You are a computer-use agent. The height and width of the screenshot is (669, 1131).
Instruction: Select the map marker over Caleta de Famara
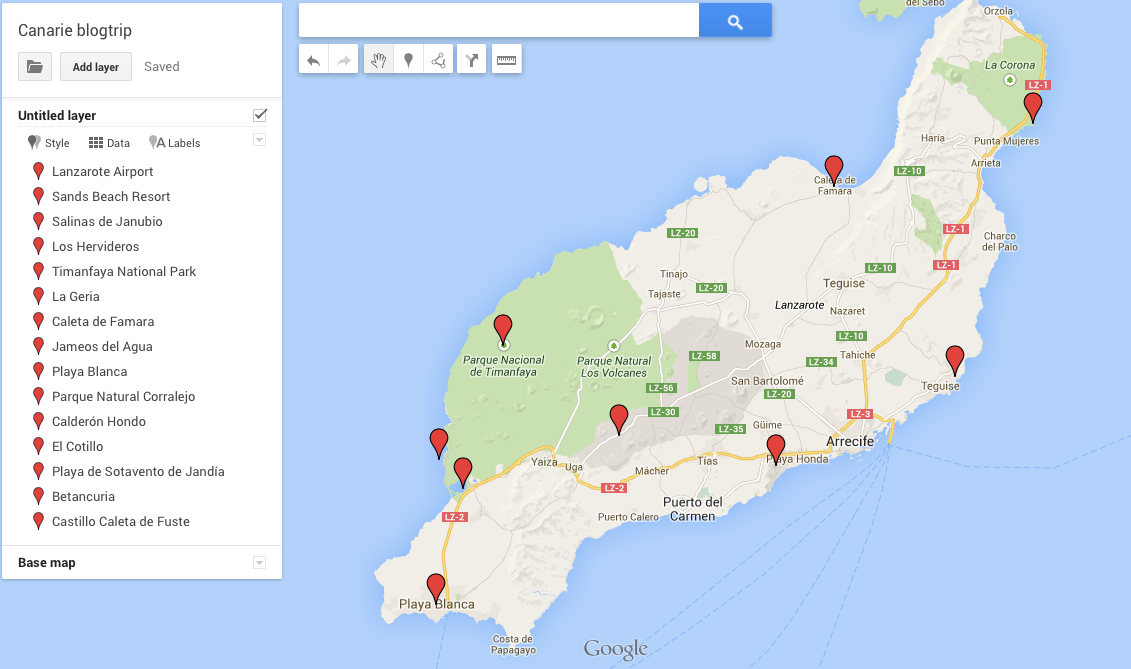834,170
